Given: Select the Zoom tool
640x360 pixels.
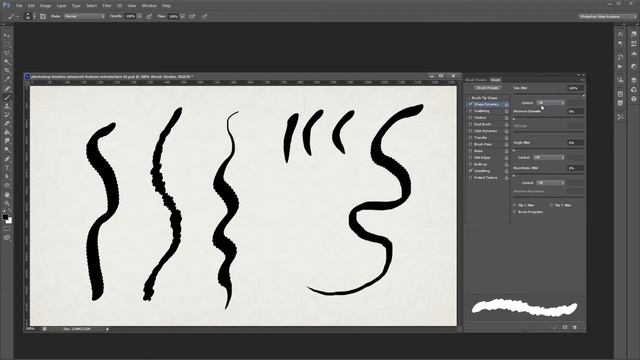Looking at the screenshot, I should pyautogui.click(x=7, y=203).
